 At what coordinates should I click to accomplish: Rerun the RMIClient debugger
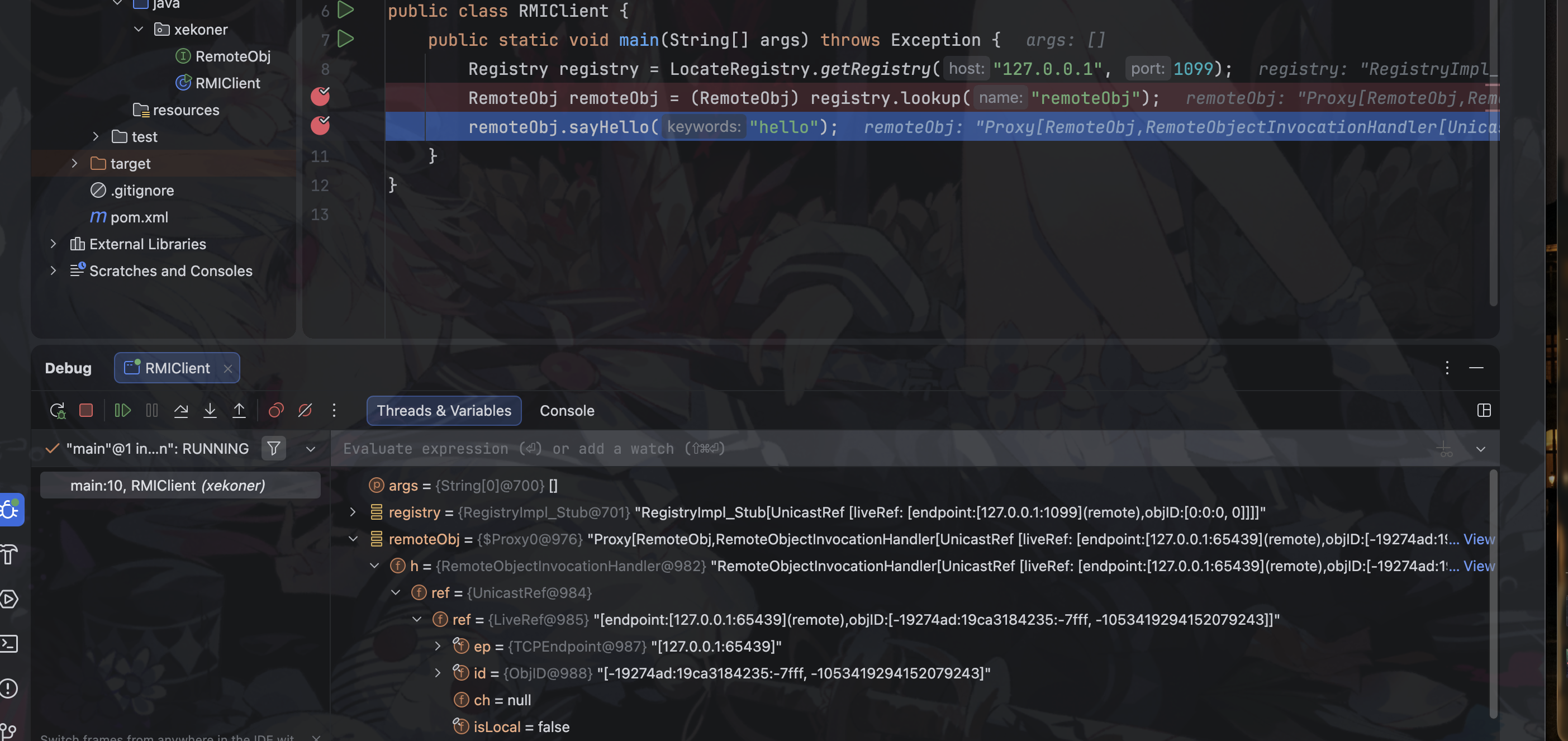point(58,410)
